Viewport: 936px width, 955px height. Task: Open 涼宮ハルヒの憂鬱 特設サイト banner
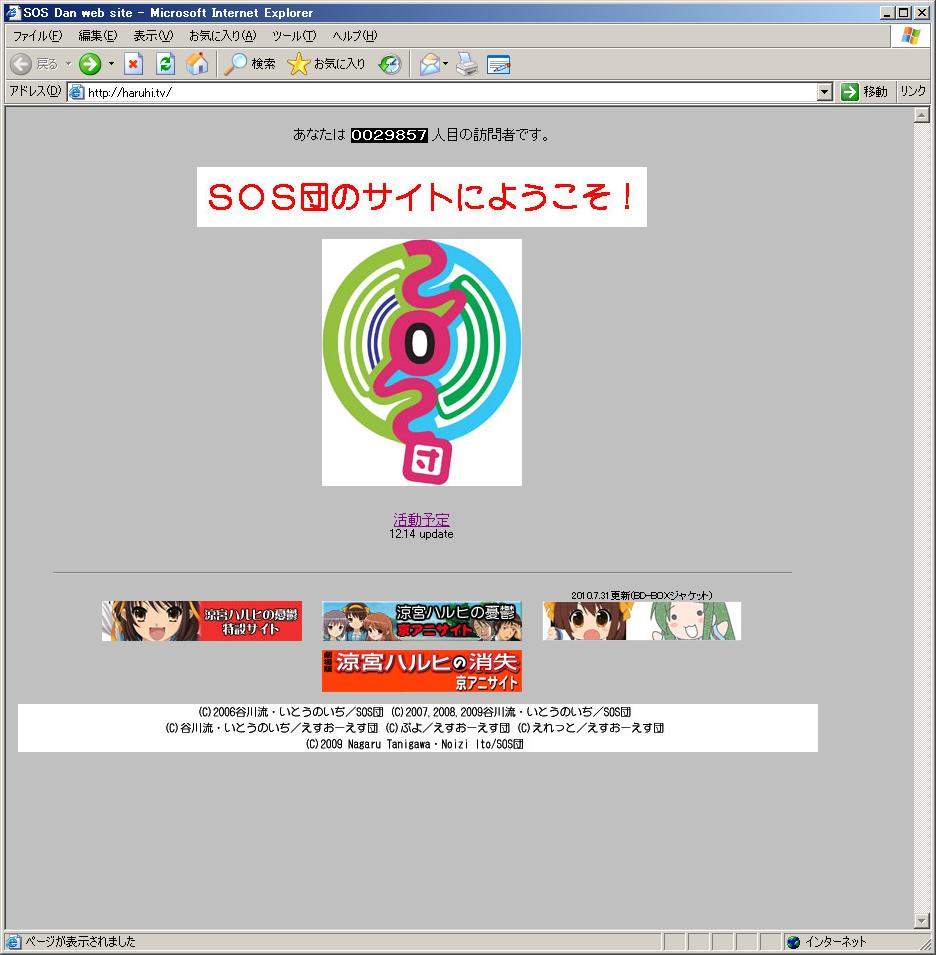pos(202,621)
